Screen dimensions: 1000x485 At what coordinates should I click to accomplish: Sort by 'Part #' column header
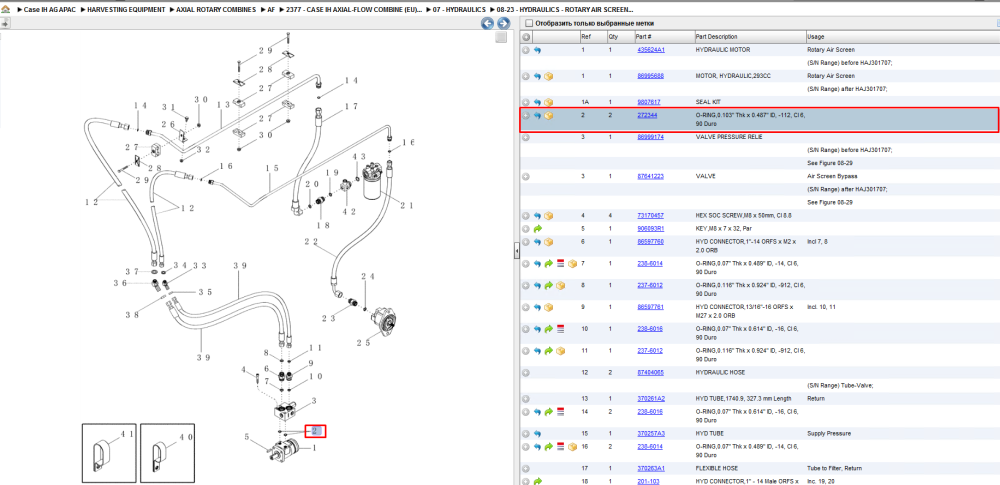point(643,37)
